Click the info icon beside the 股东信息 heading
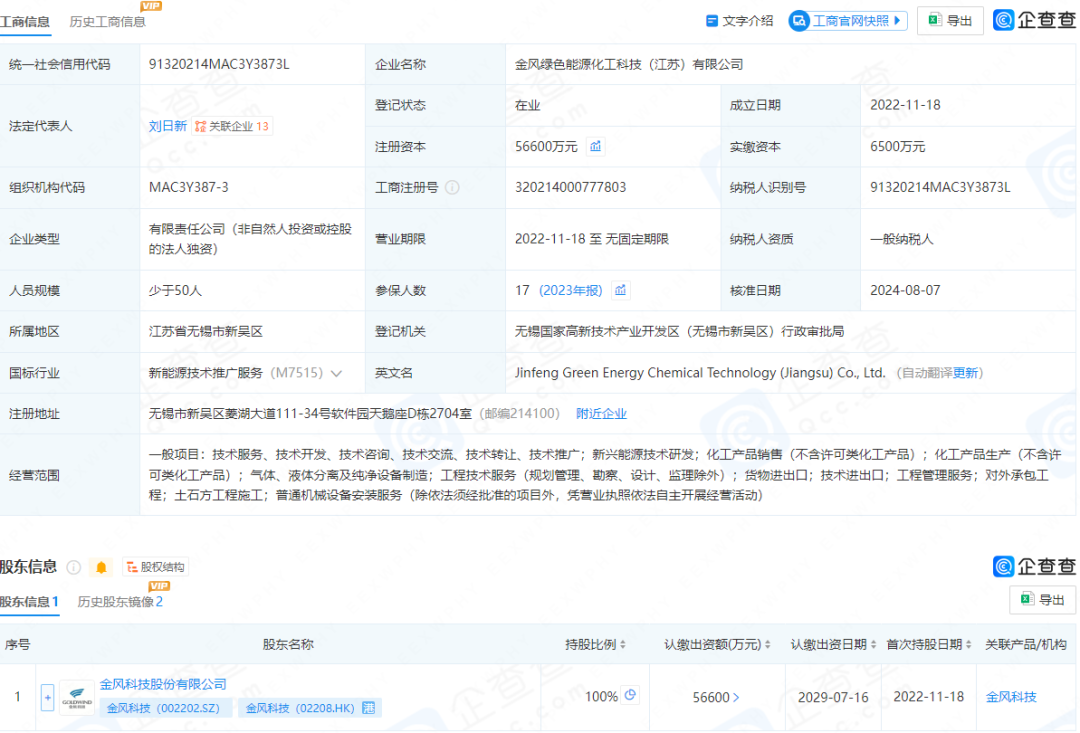Image resolution: width=1080 pixels, height=733 pixels. pos(74,567)
